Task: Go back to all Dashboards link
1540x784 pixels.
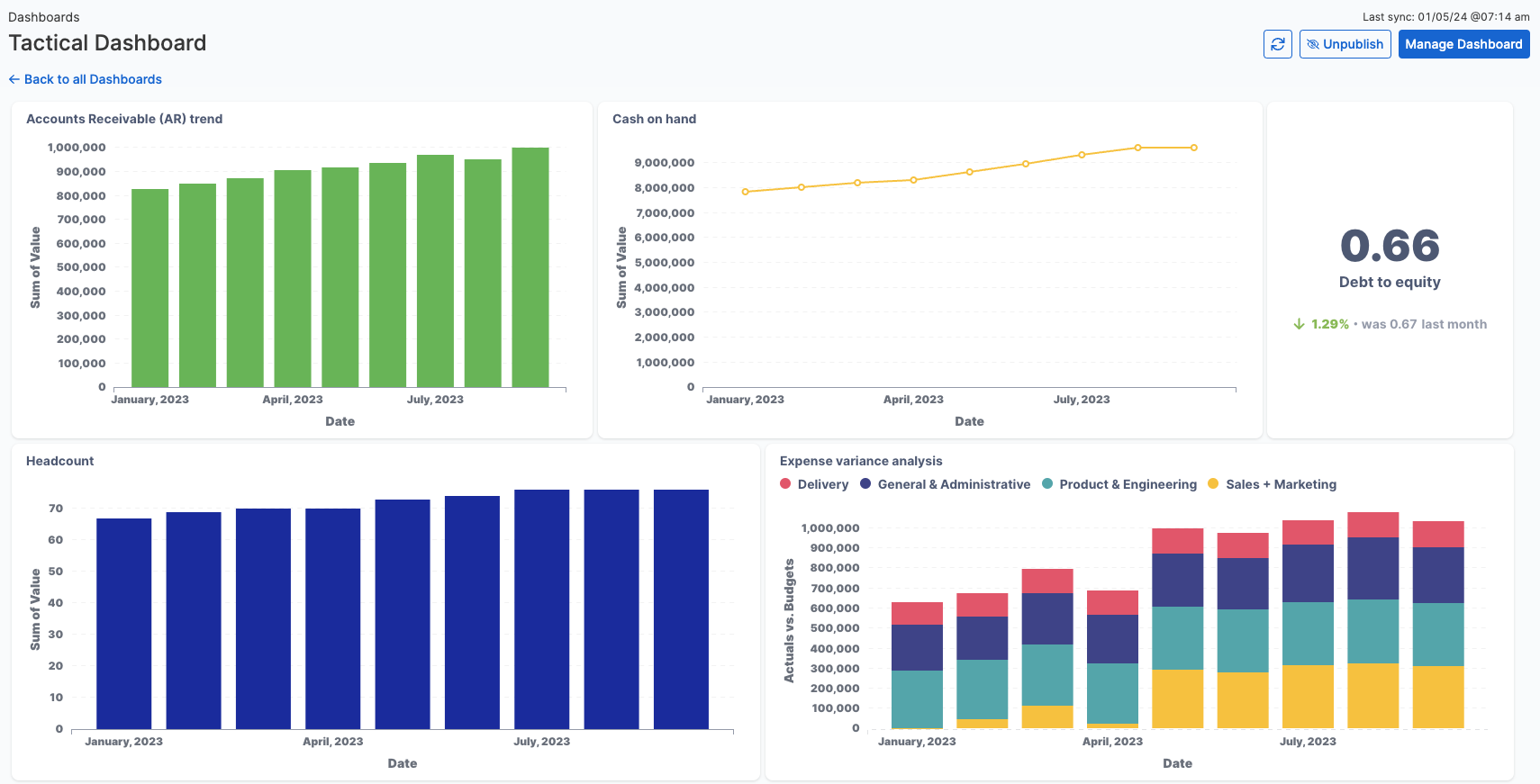Action: (x=86, y=79)
